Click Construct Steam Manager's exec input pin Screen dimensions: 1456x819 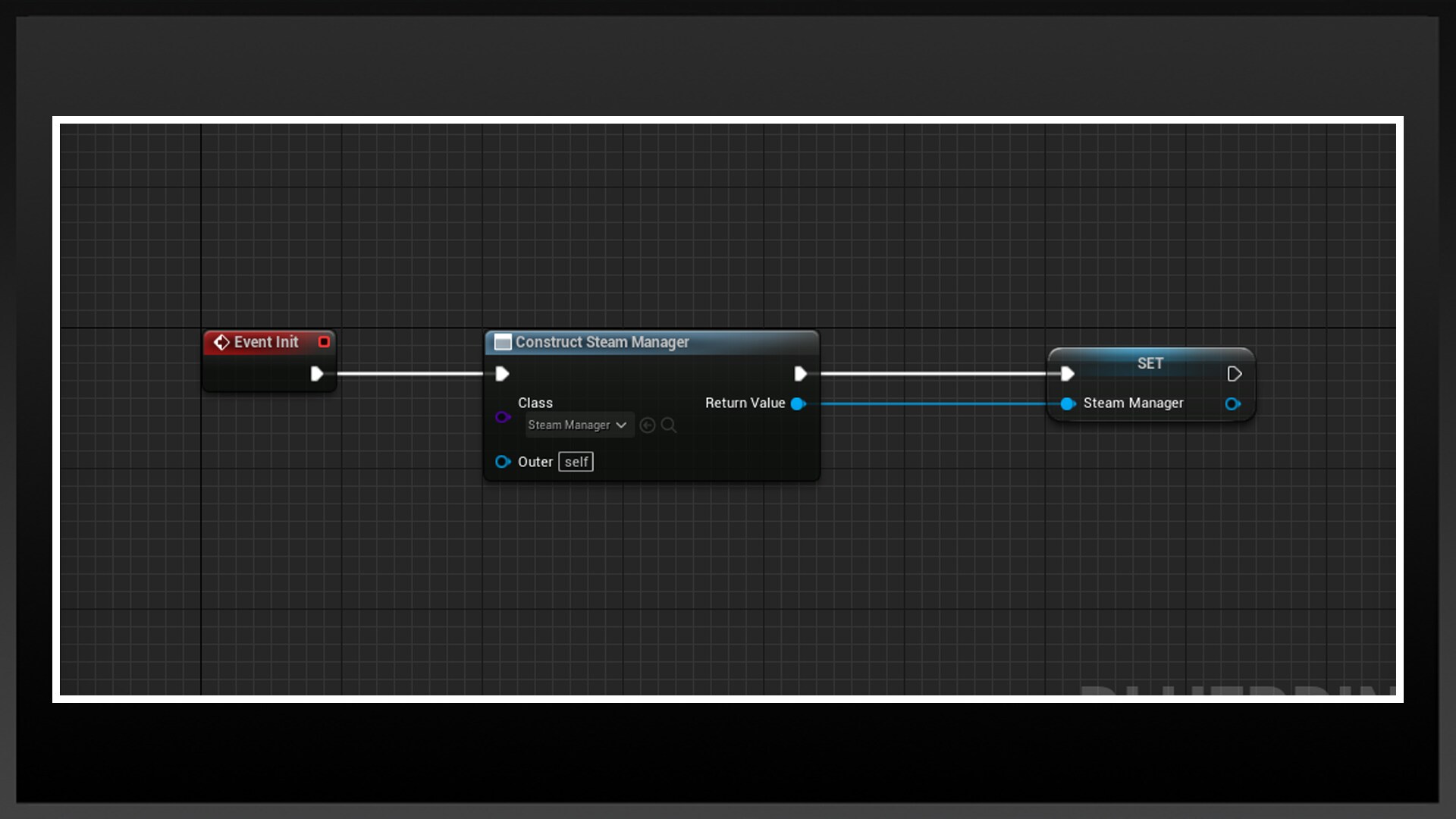point(502,374)
